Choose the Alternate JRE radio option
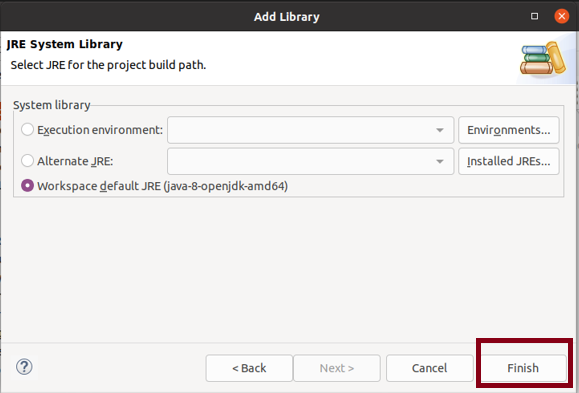Viewport: 579px width, 393px height. point(27,161)
